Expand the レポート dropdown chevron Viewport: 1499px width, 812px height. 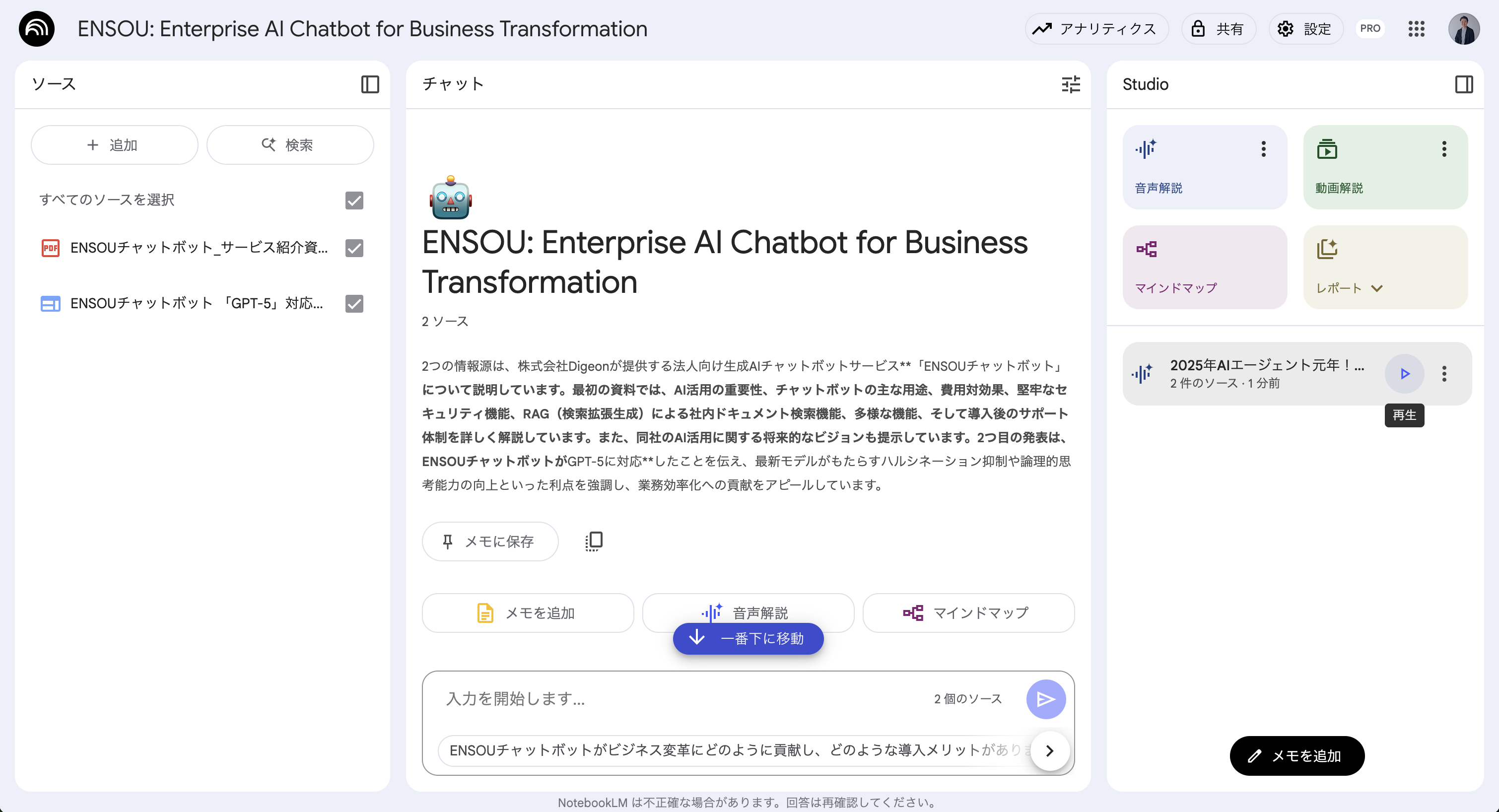coord(1377,288)
